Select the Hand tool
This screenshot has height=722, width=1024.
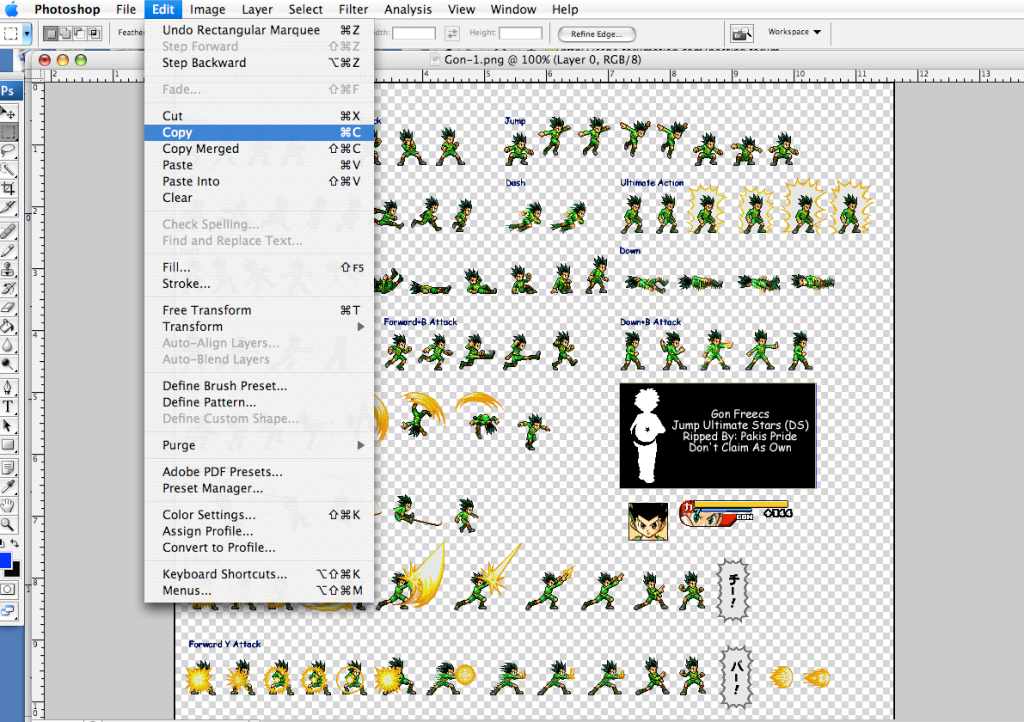tap(8, 505)
